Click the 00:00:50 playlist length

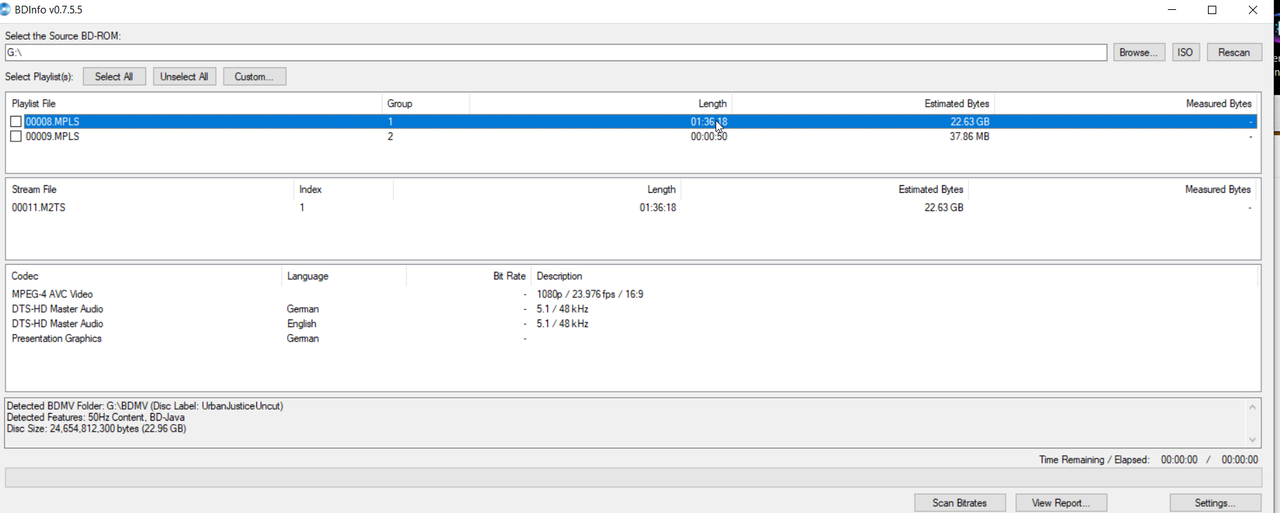click(x=709, y=137)
